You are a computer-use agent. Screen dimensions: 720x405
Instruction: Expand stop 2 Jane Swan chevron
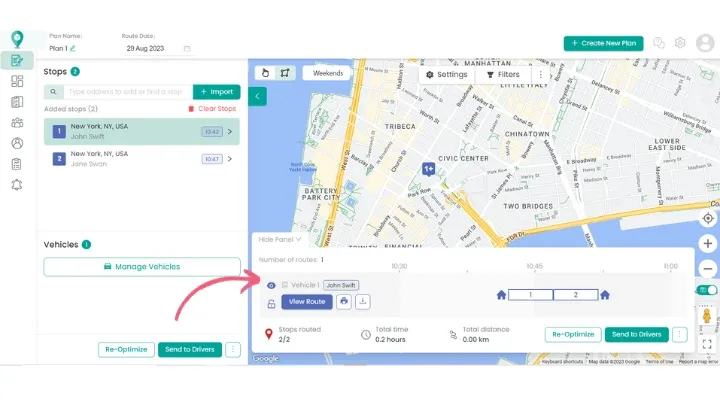pyautogui.click(x=230, y=159)
